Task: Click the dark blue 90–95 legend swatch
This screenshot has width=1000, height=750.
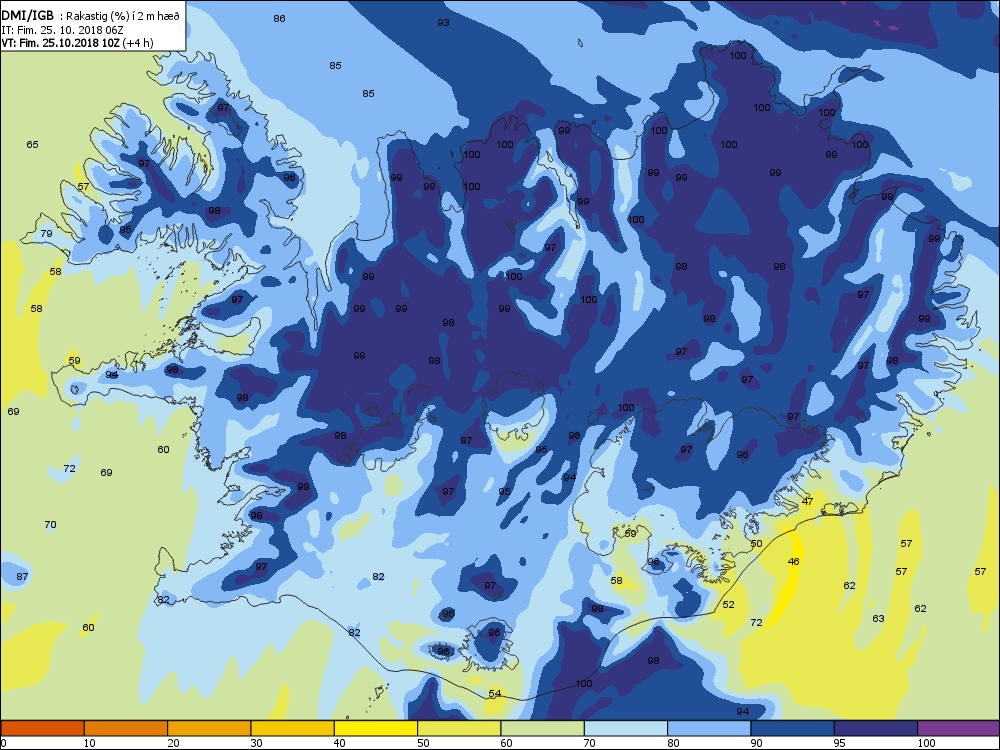Action: coord(793,728)
